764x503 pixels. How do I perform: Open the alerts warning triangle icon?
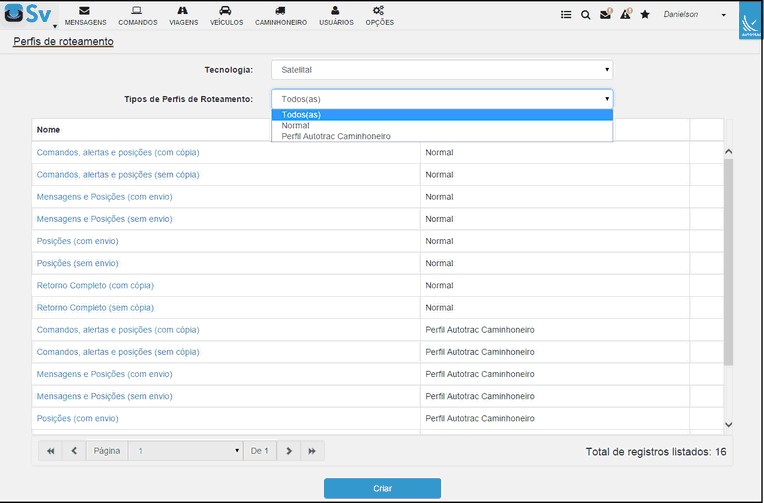(626, 14)
